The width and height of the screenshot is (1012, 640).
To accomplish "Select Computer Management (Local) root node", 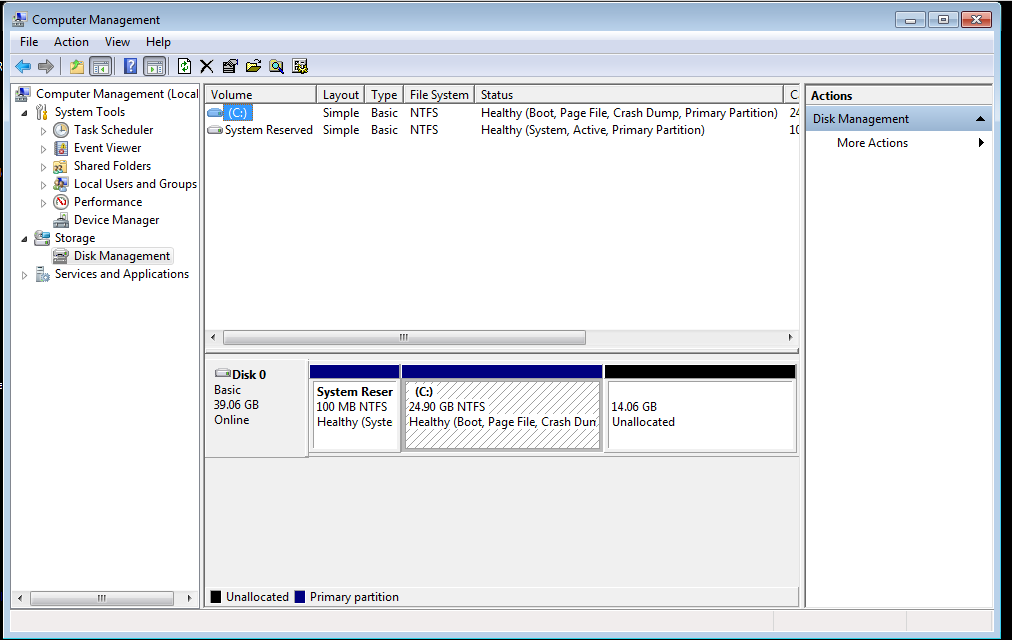I will click(117, 94).
